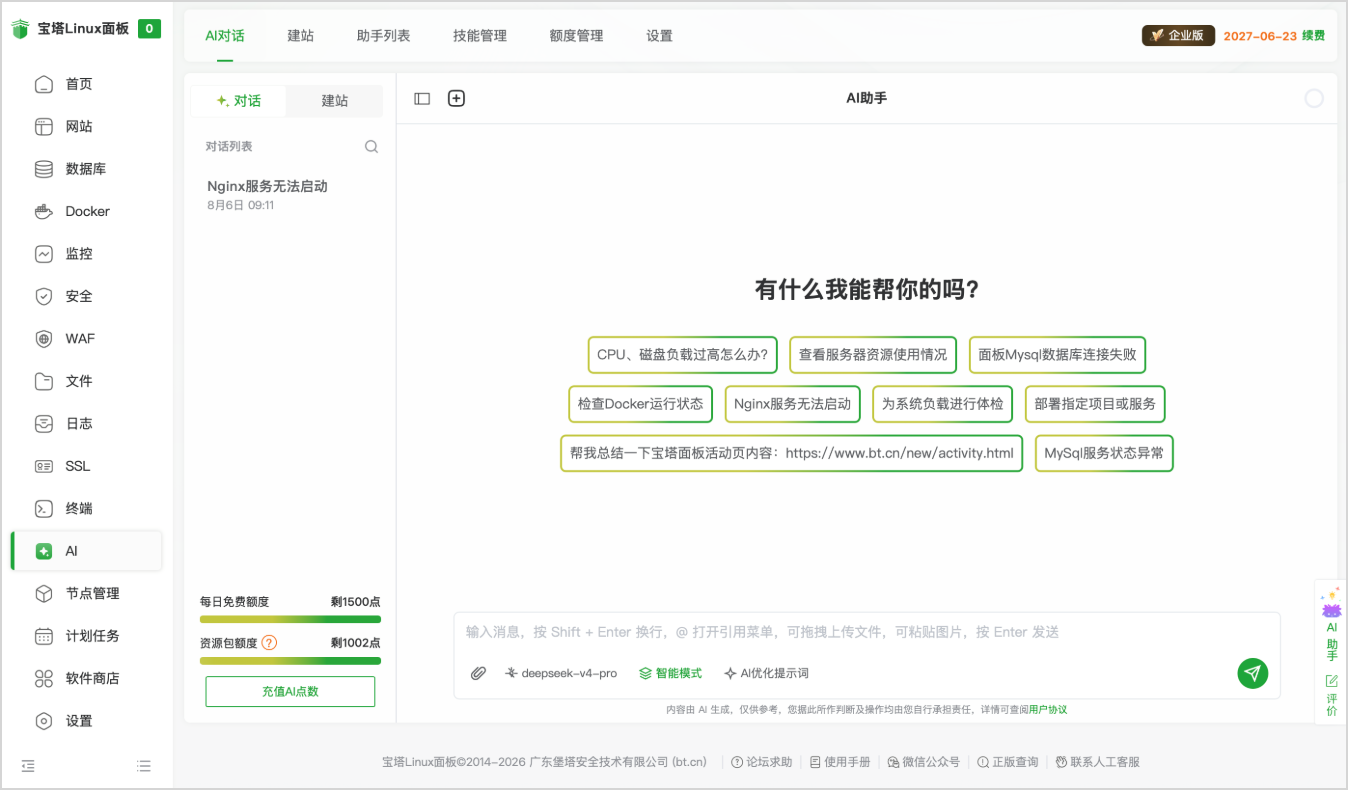Viewport: 1348px width, 790px height.
Task: Open the 技能管理 tab
Action: [x=480, y=35]
